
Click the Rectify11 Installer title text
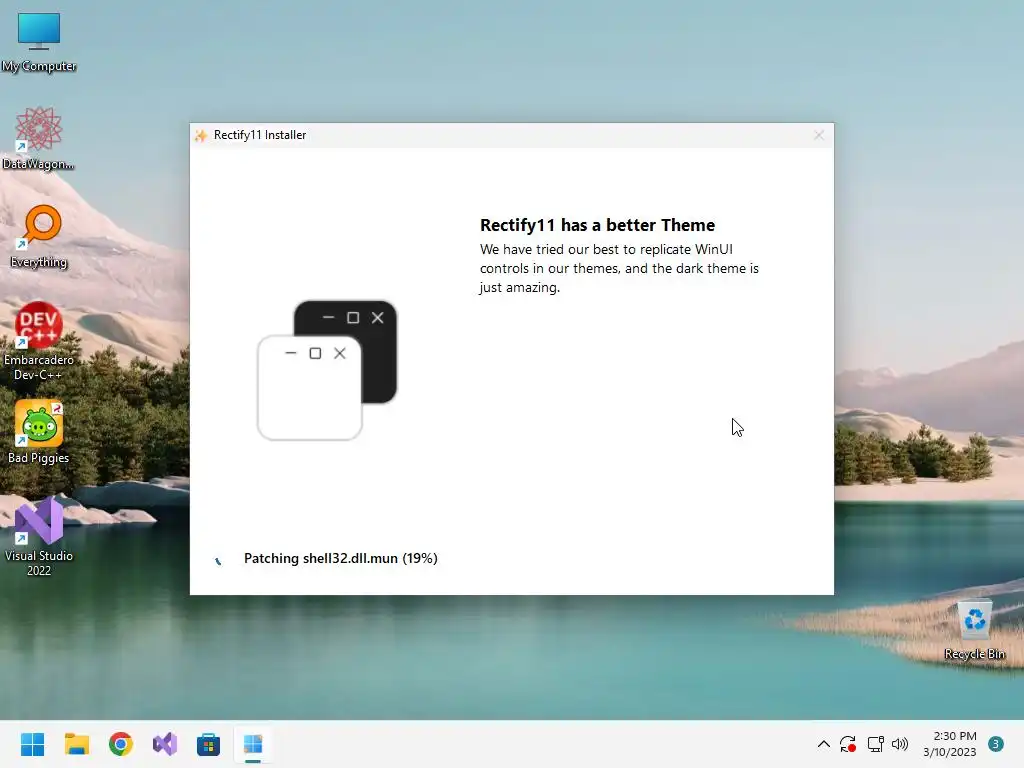[260, 135]
